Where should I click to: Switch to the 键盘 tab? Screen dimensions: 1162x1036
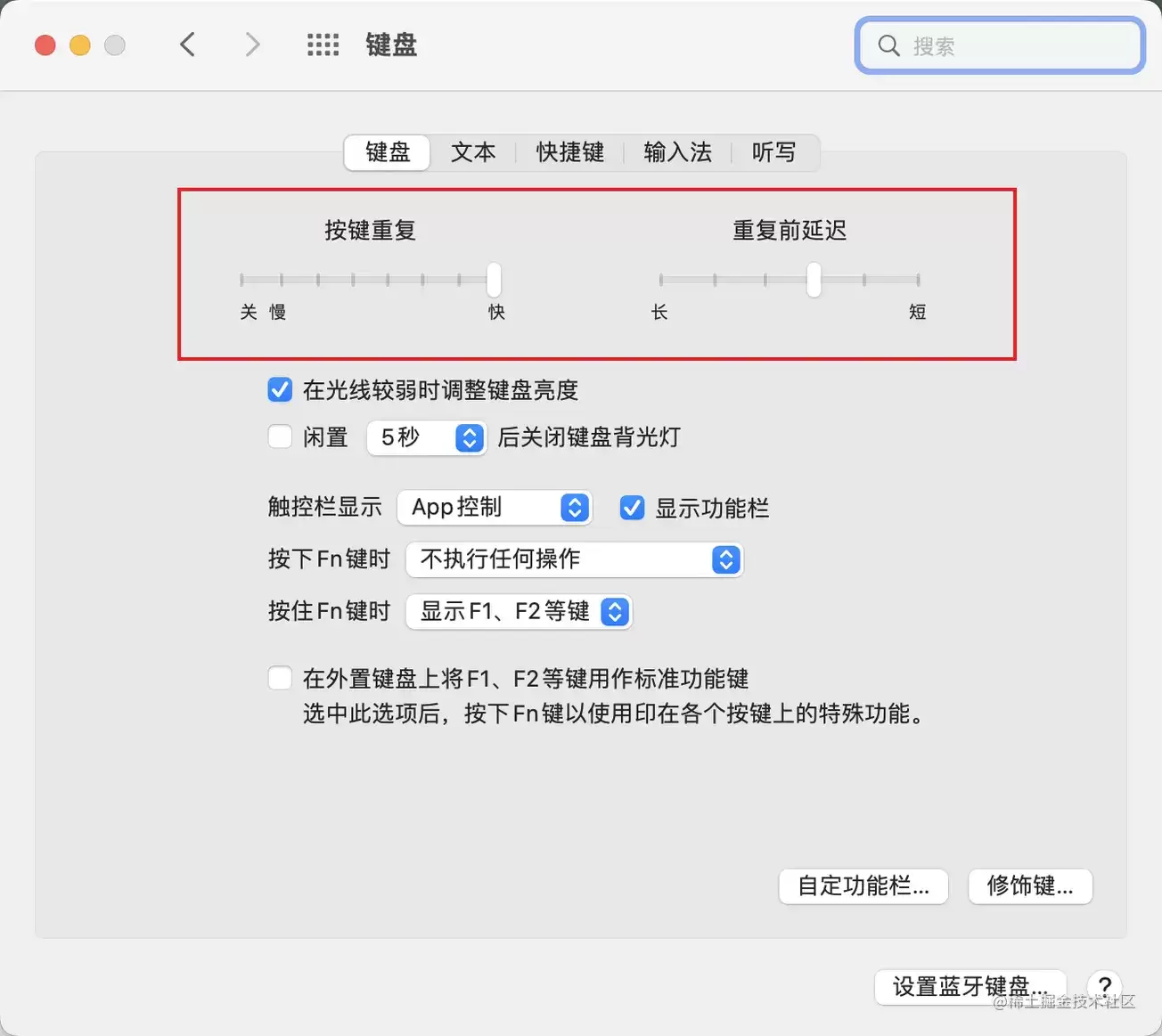point(388,152)
